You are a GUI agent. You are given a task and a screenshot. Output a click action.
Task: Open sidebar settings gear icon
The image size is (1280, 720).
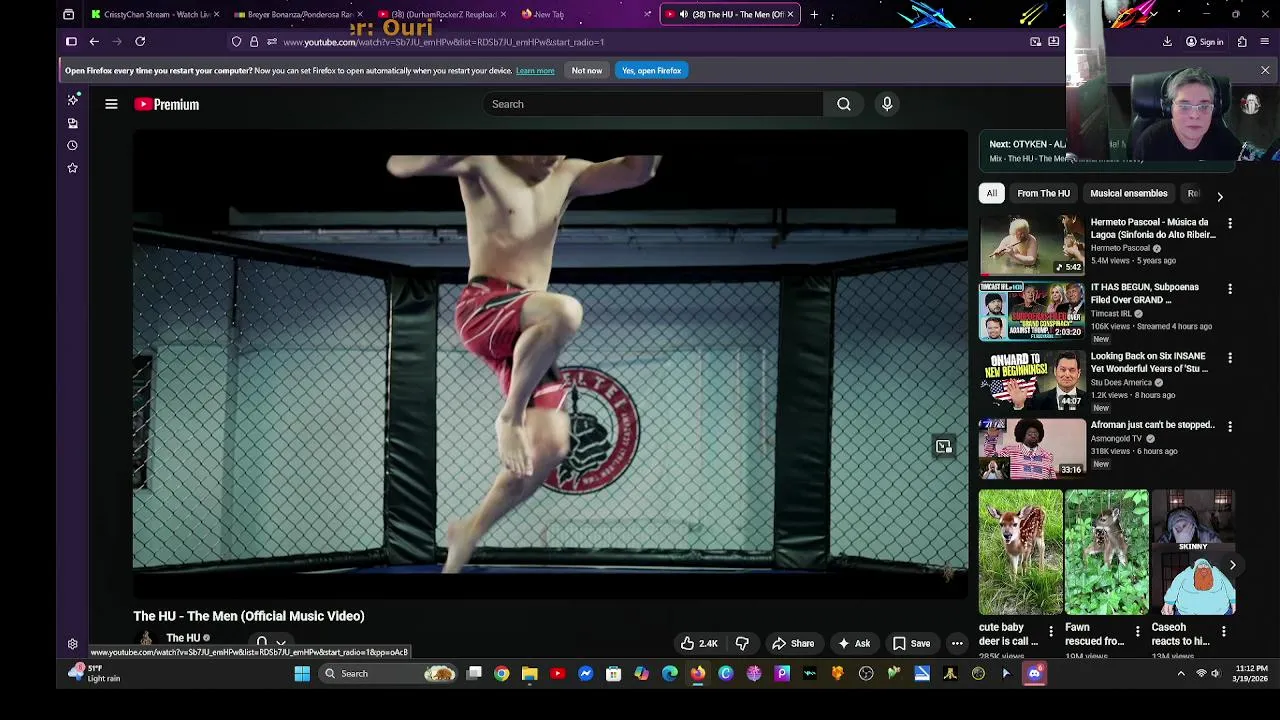click(x=72, y=645)
